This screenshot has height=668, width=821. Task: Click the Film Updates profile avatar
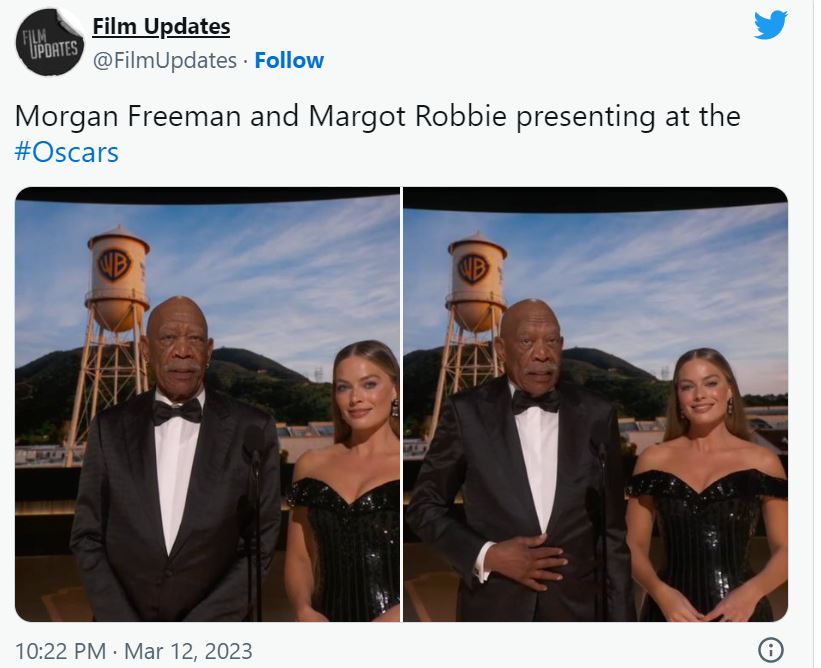point(50,42)
